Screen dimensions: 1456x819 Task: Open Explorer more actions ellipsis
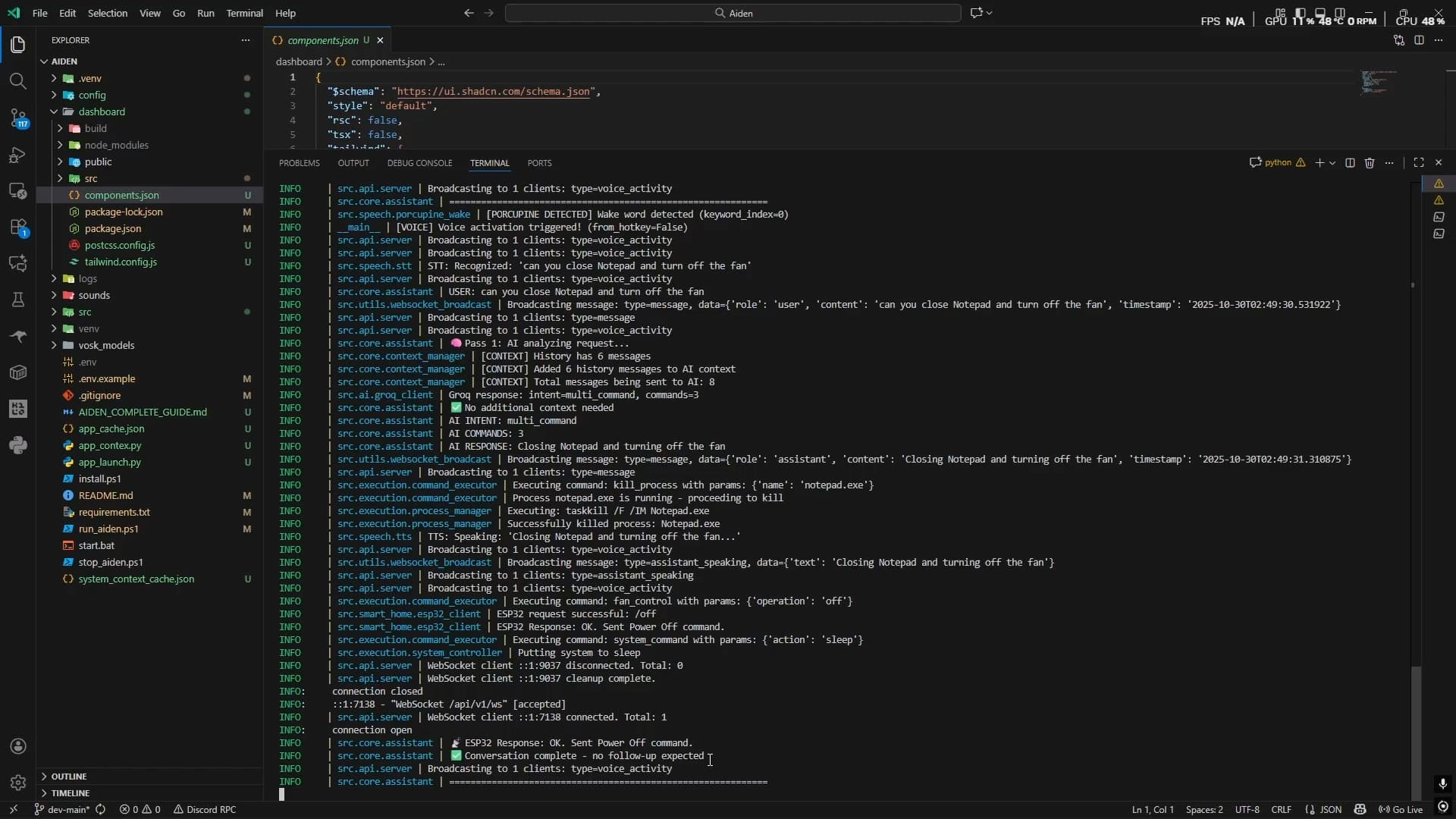click(x=245, y=40)
